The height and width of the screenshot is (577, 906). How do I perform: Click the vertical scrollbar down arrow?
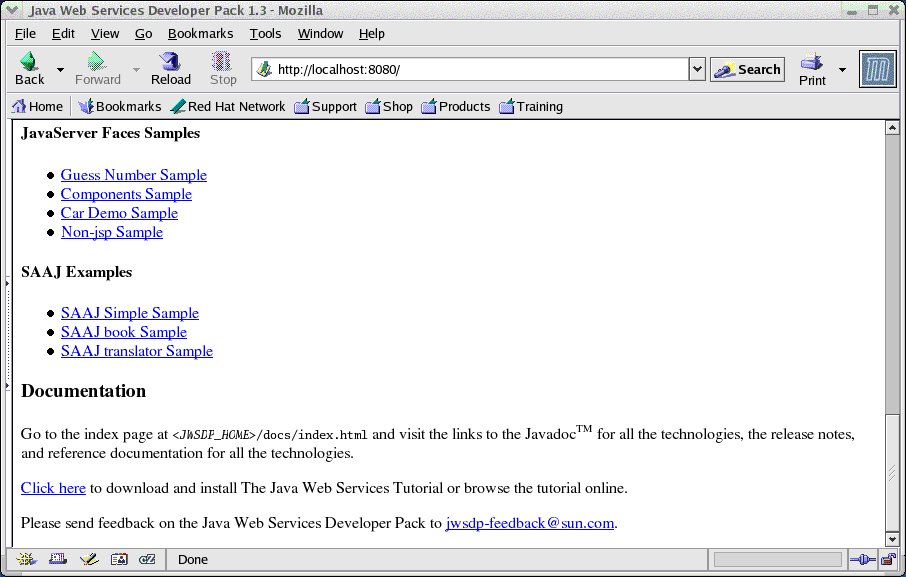[x=892, y=539]
